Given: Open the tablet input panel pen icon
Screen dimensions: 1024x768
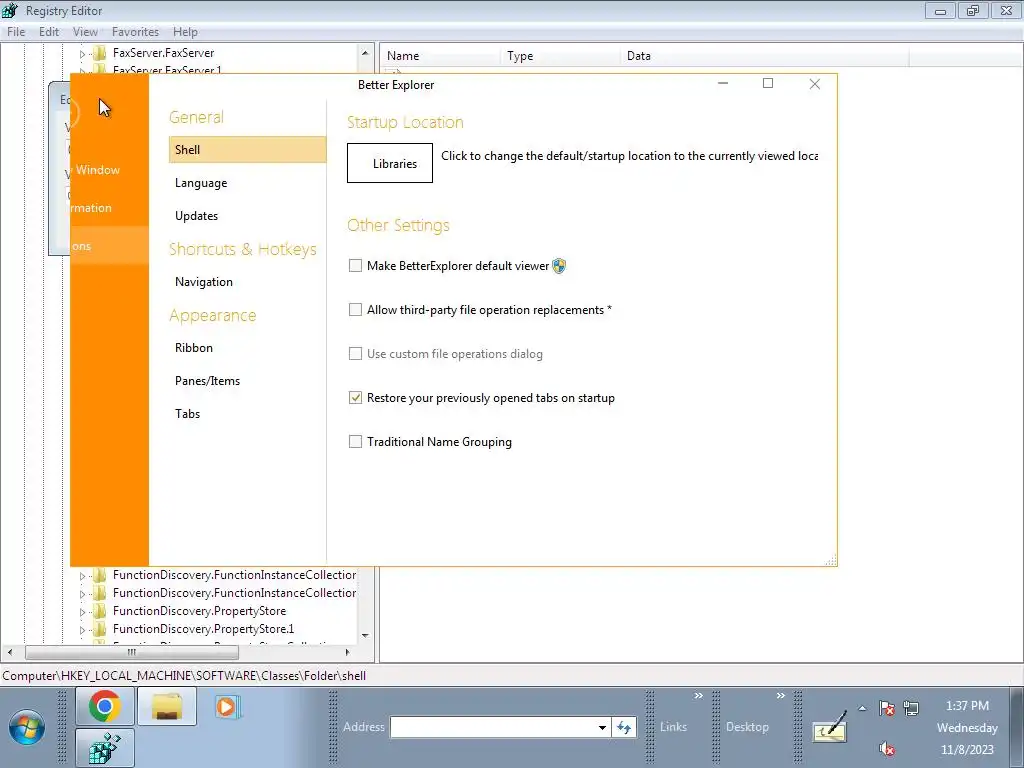Looking at the screenshot, I should click(x=829, y=726).
